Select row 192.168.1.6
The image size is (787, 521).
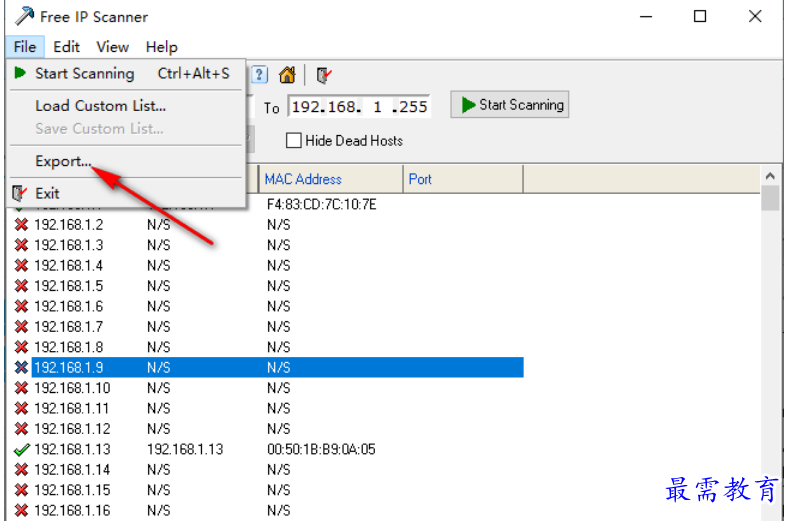click(x=268, y=306)
